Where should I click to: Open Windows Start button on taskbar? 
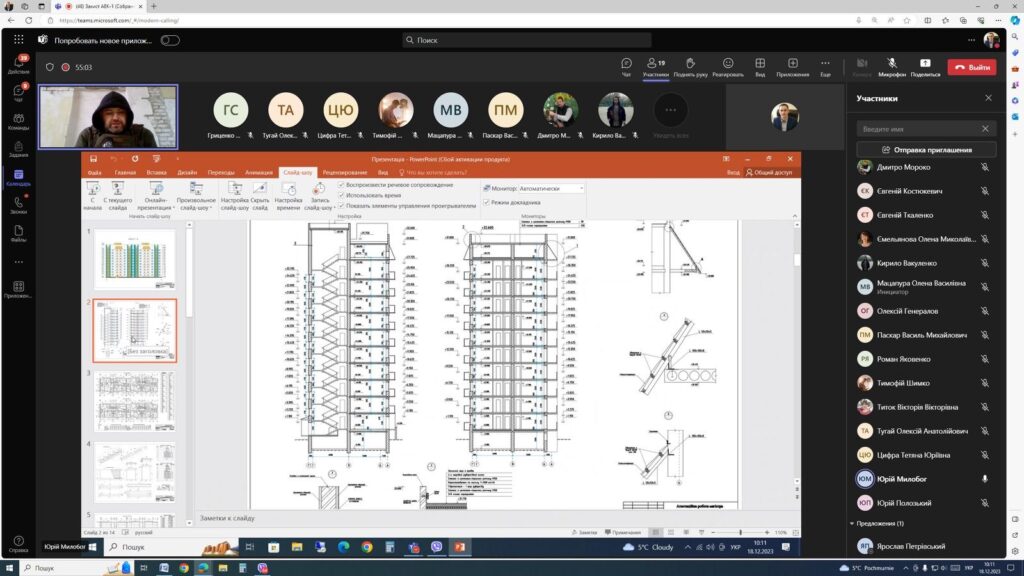point(9,568)
